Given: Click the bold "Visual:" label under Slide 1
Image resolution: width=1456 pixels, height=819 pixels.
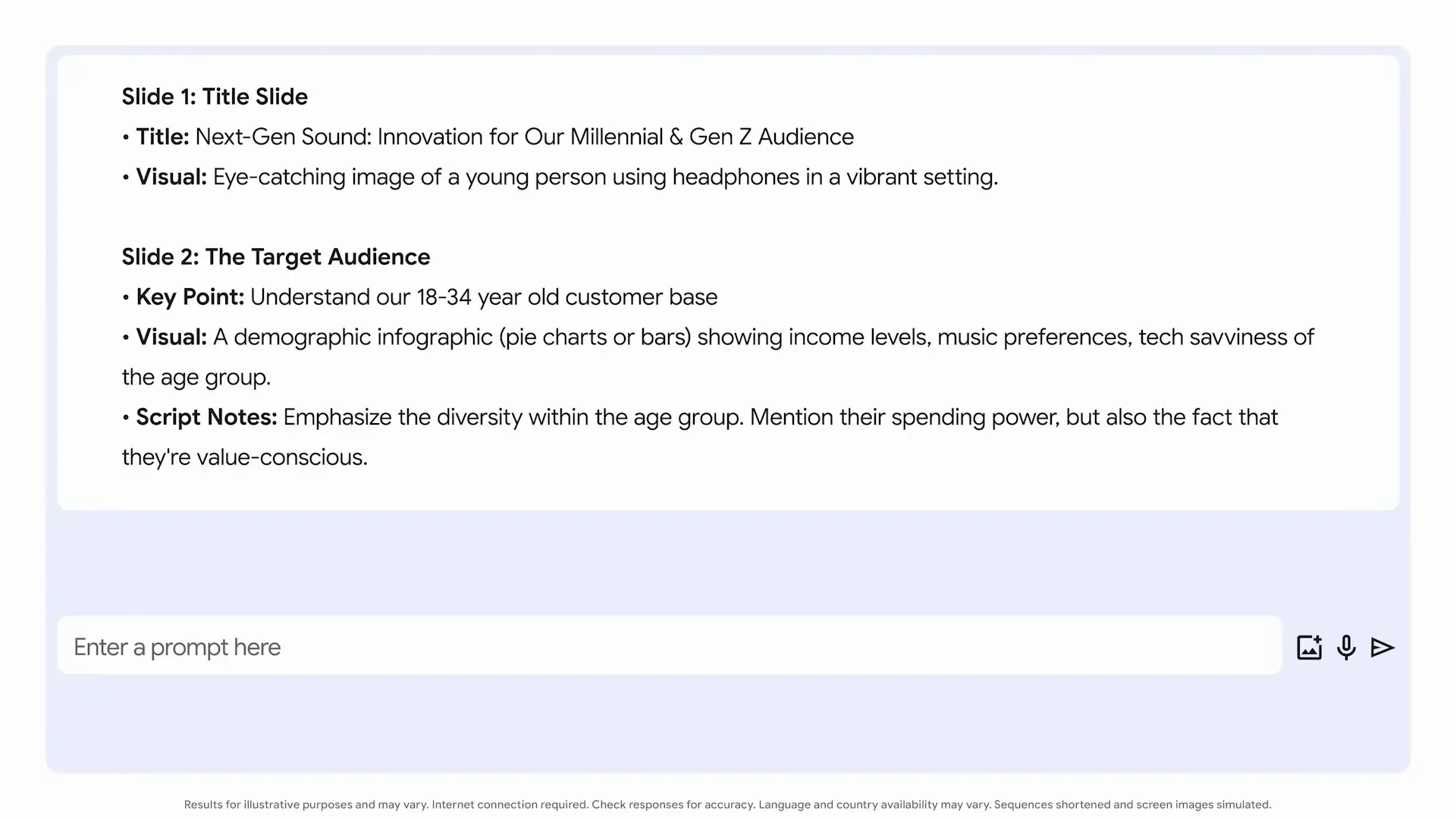Looking at the screenshot, I should pyautogui.click(x=171, y=177).
